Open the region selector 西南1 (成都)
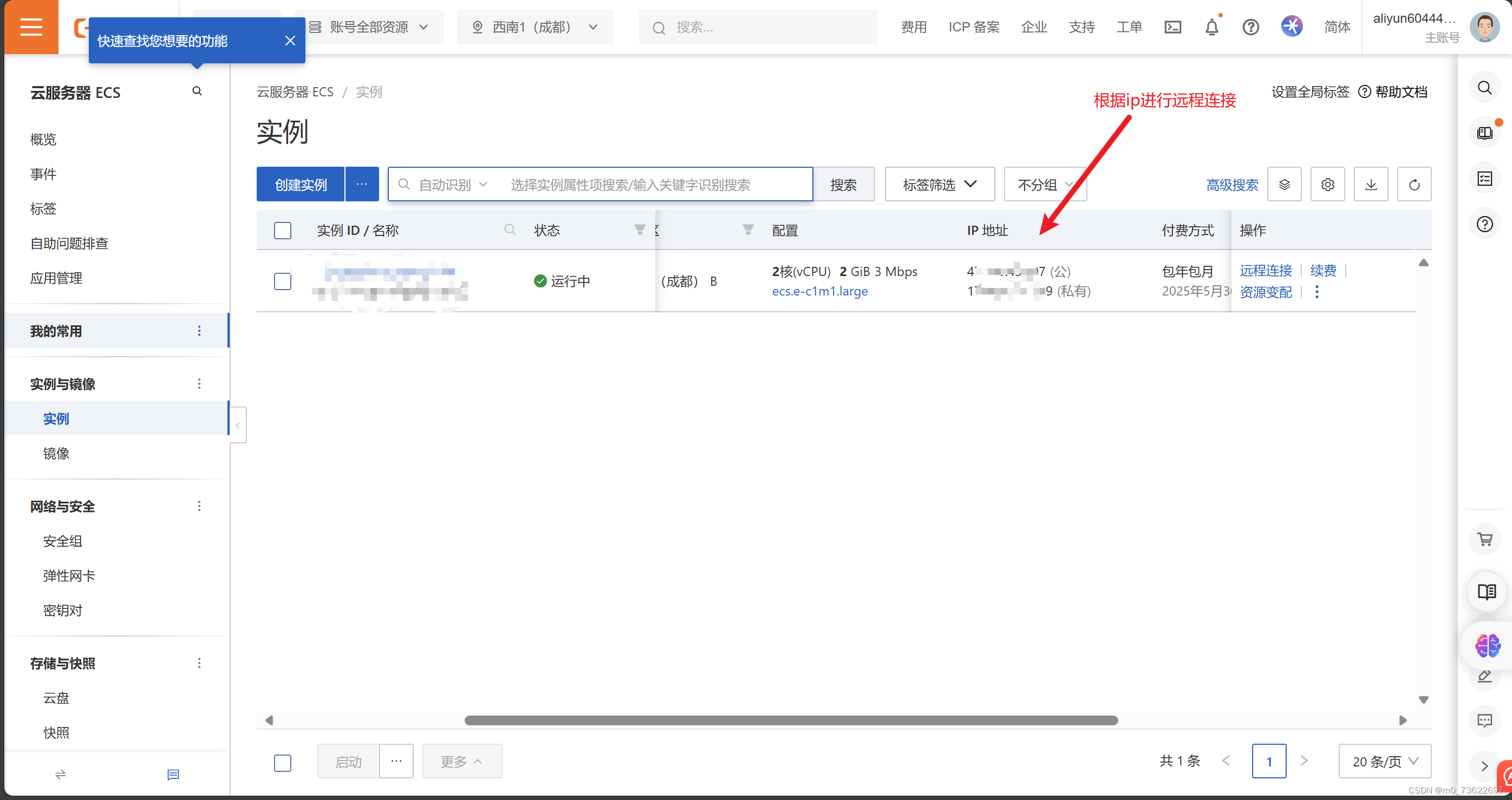The width and height of the screenshot is (1512, 800). [x=535, y=27]
